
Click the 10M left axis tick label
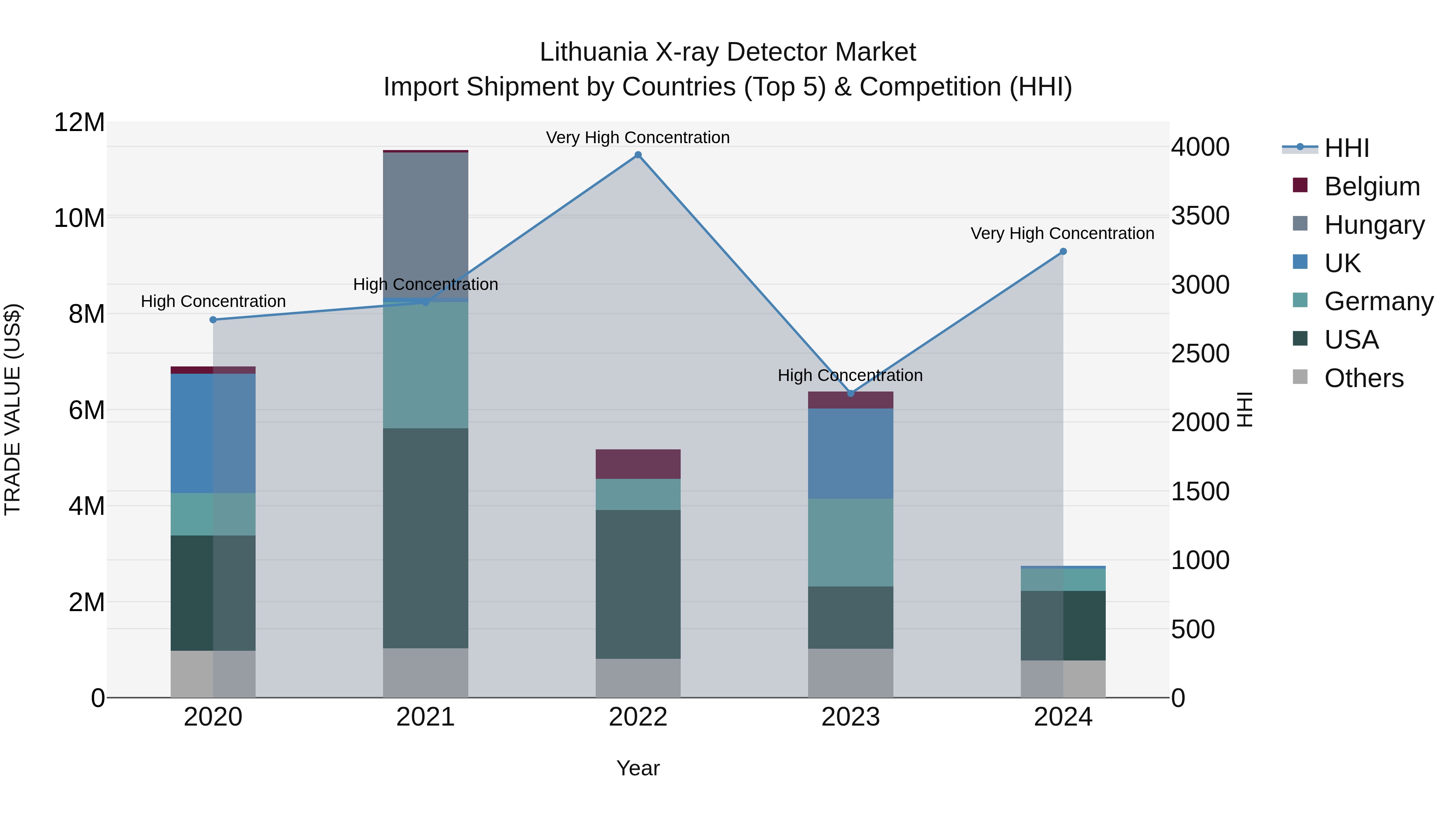click(x=79, y=218)
